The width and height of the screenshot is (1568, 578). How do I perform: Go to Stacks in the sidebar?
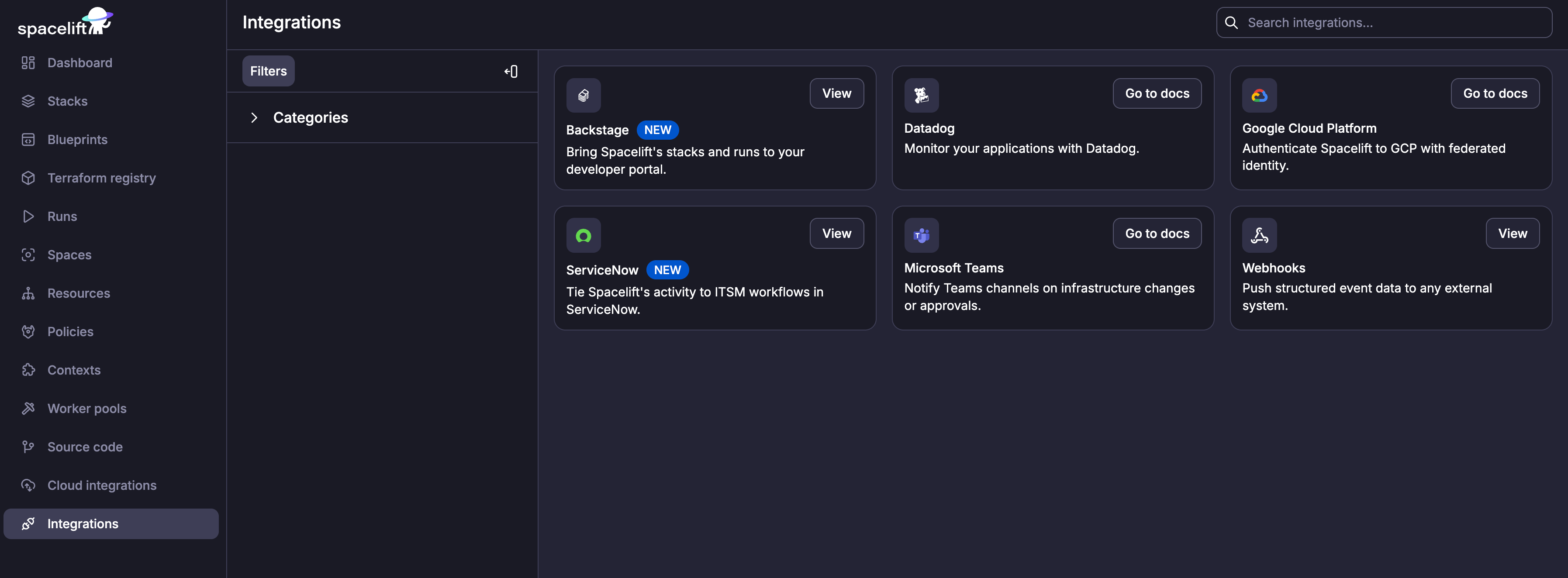point(67,101)
